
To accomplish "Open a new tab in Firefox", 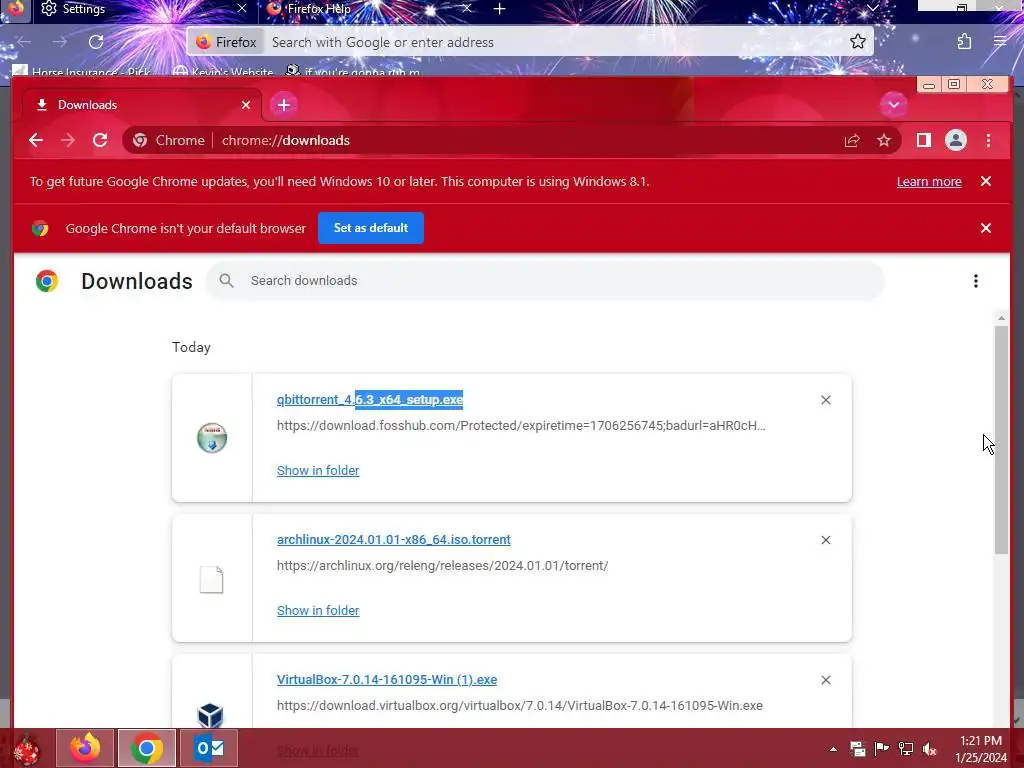I will [500, 9].
